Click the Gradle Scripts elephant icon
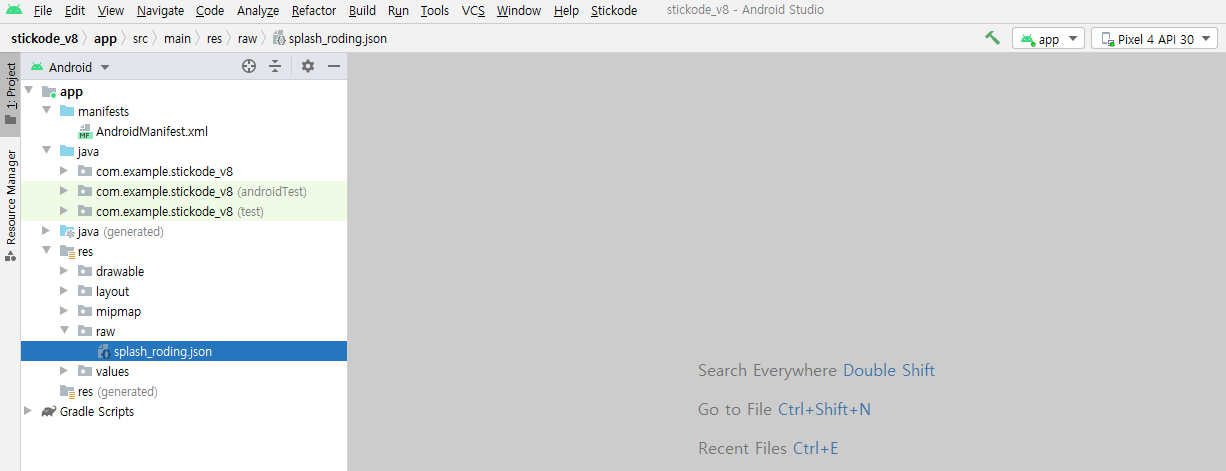The image size is (1226, 471). [x=49, y=411]
